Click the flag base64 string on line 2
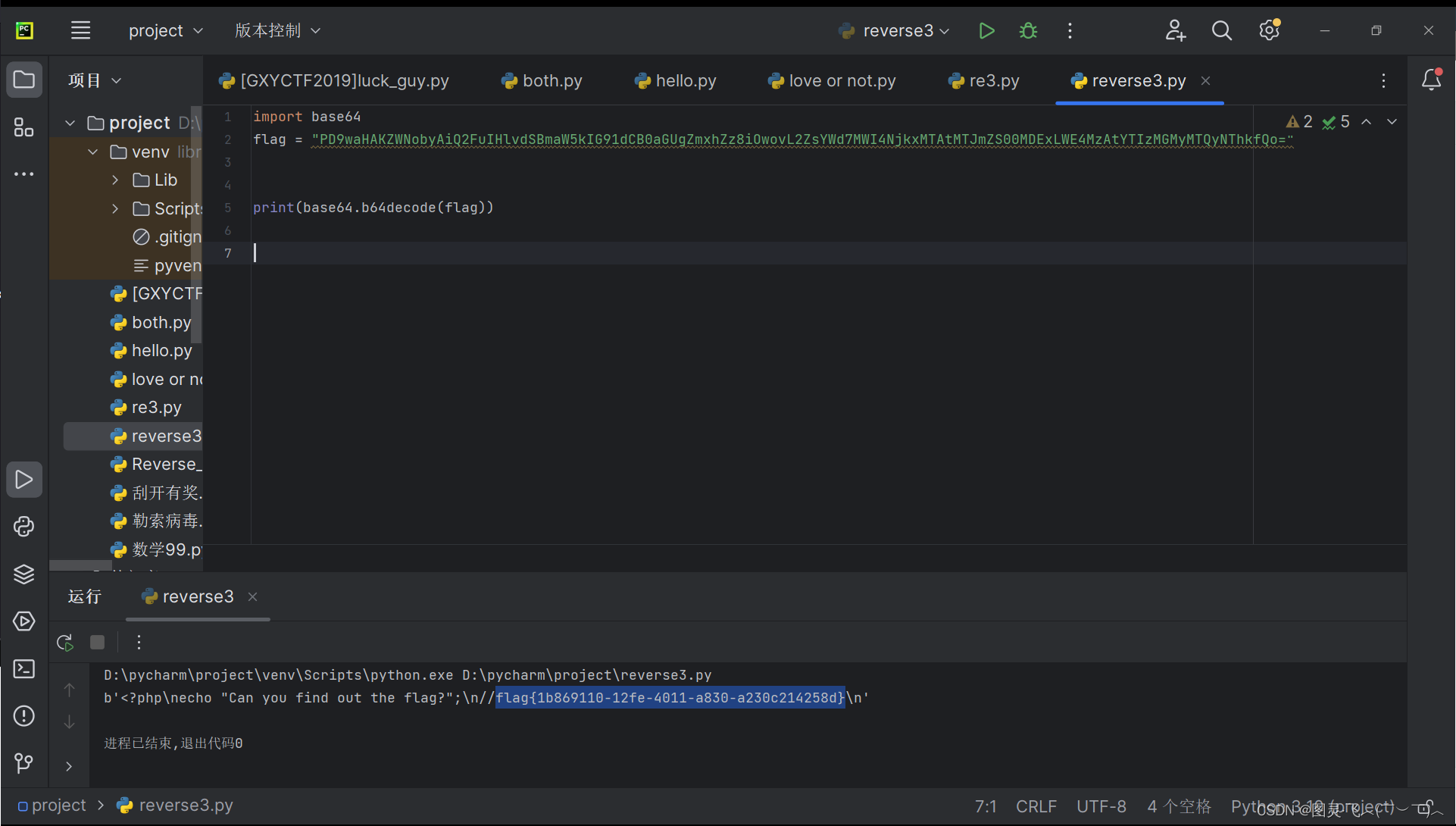Image resolution: width=1456 pixels, height=826 pixels. (x=802, y=139)
